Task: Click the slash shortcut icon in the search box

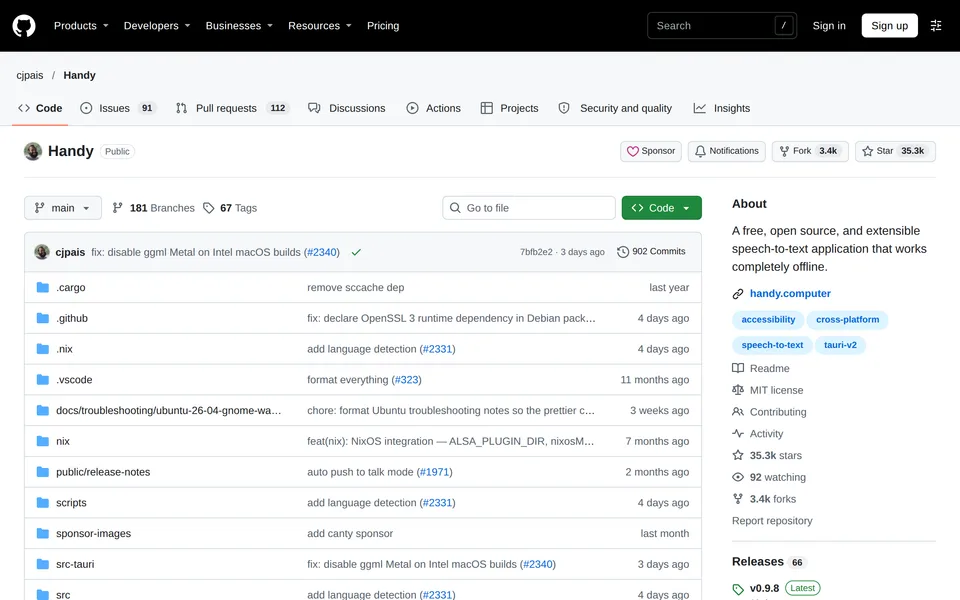Action: click(784, 26)
